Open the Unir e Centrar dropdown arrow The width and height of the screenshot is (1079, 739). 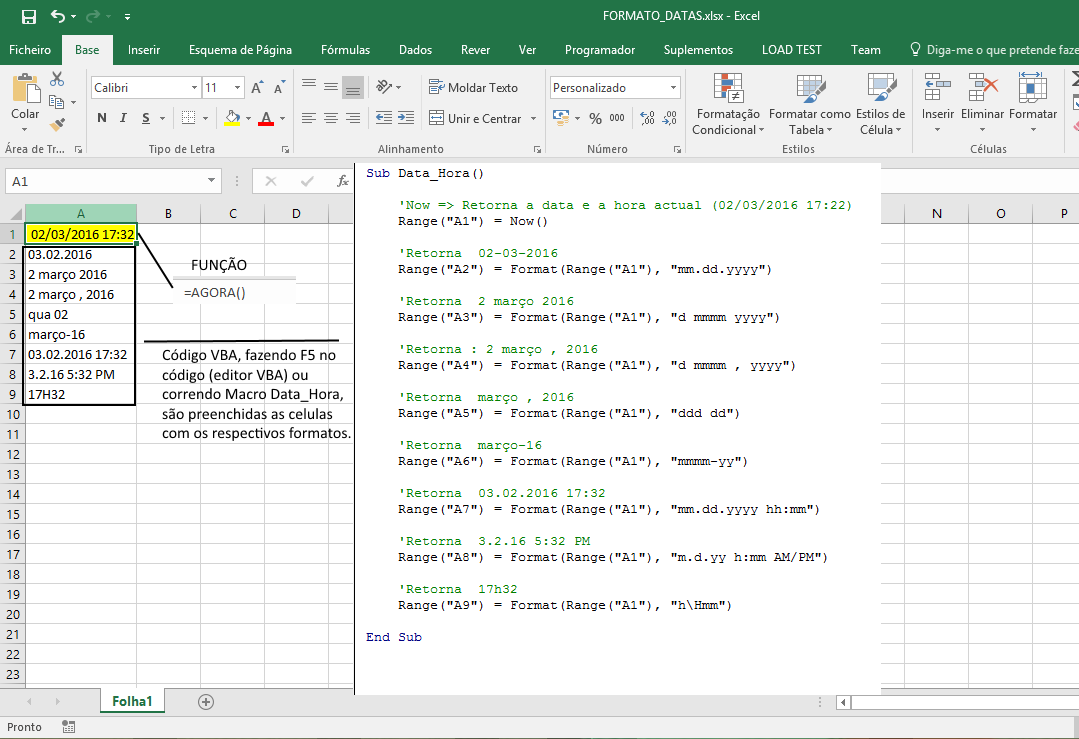coord(533,118)
